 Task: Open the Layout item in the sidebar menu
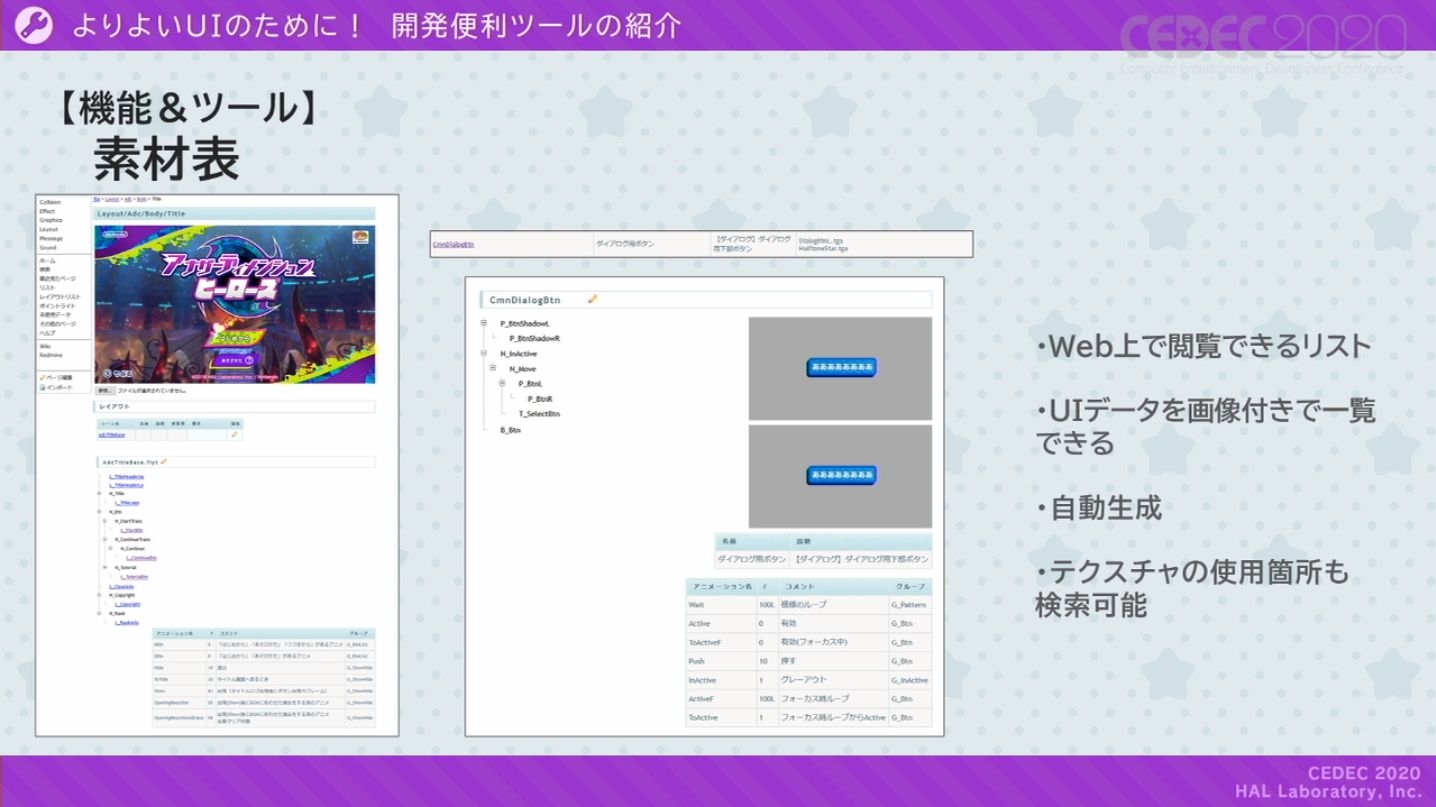click(x=48, y=229)
